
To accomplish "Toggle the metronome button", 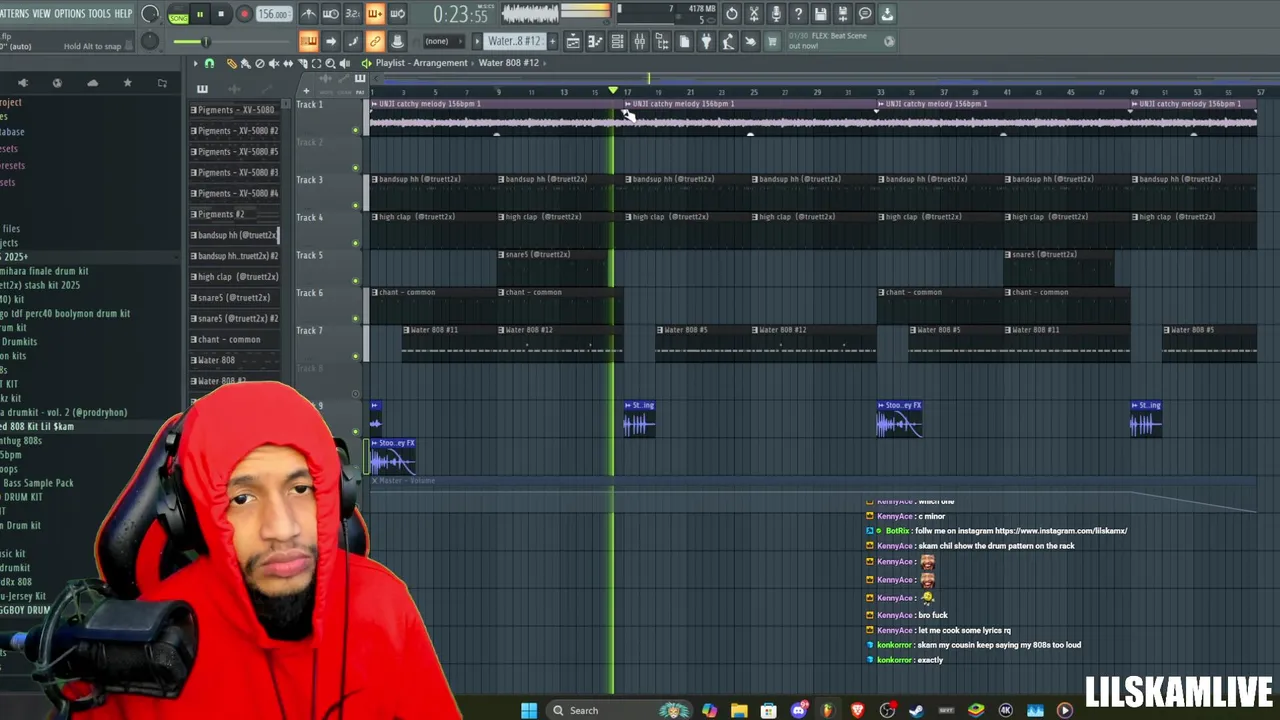I will click(308, 13).
